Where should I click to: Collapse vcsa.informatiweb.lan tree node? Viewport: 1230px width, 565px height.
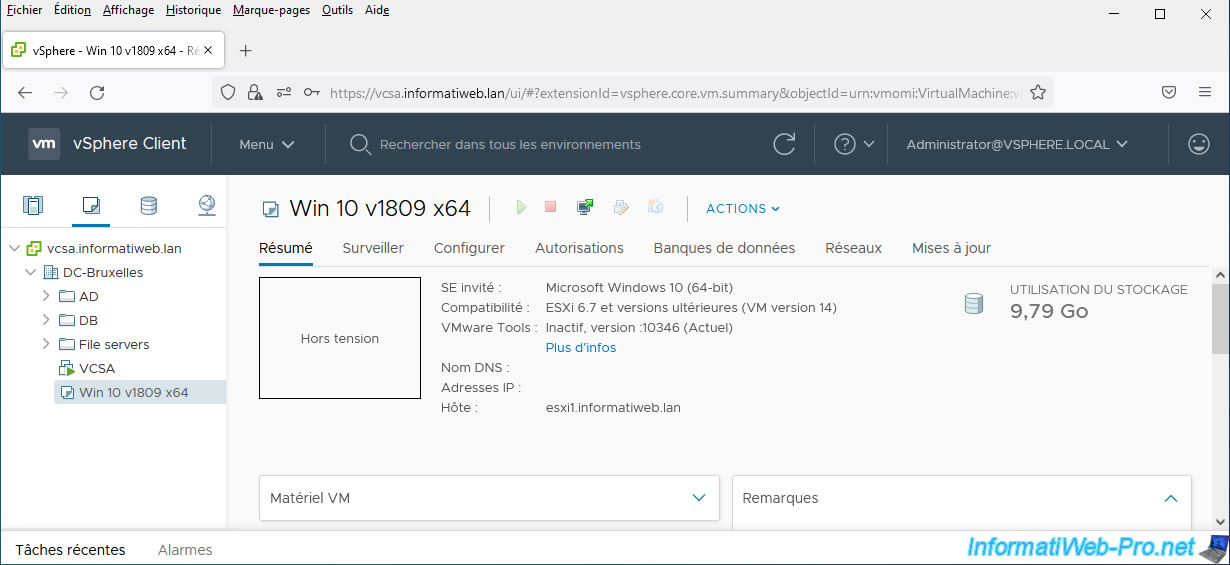14,248
